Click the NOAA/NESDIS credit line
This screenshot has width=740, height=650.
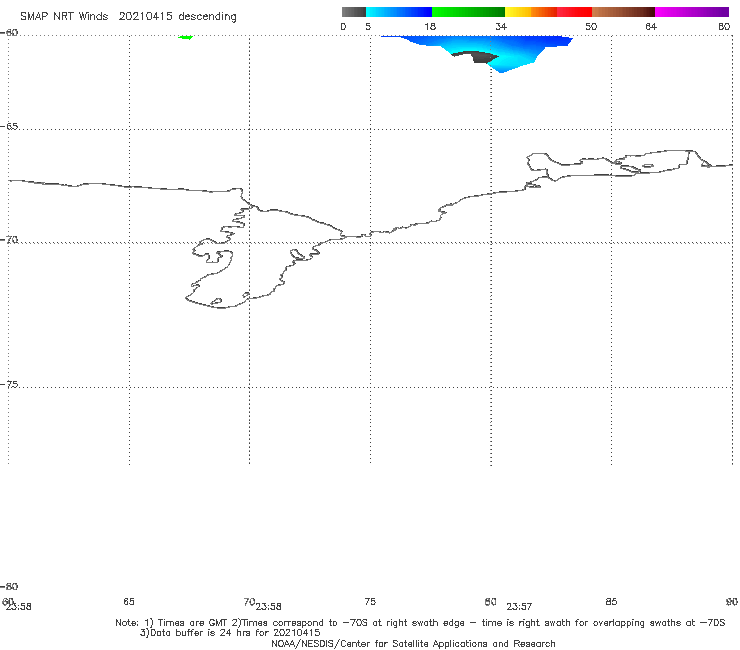coord(413,644)
